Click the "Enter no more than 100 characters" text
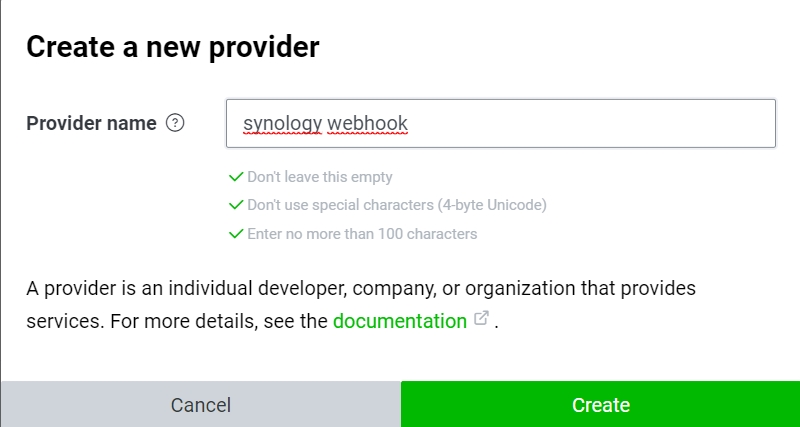The height and width of the screenshot is (427, 800). pos(362,234)
